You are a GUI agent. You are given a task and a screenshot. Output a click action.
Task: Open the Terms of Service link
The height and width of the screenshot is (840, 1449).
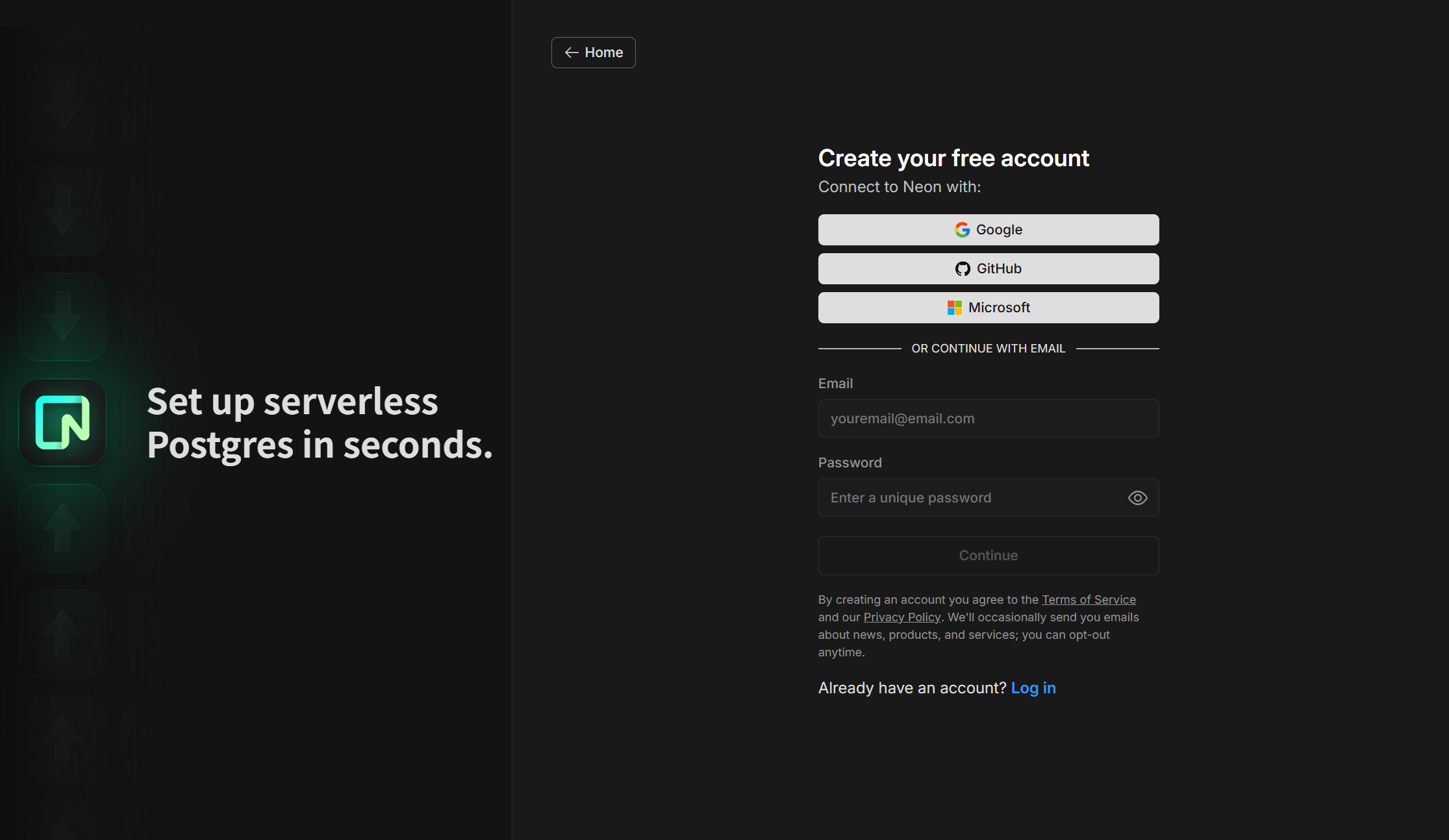[x=1089, y=600]
